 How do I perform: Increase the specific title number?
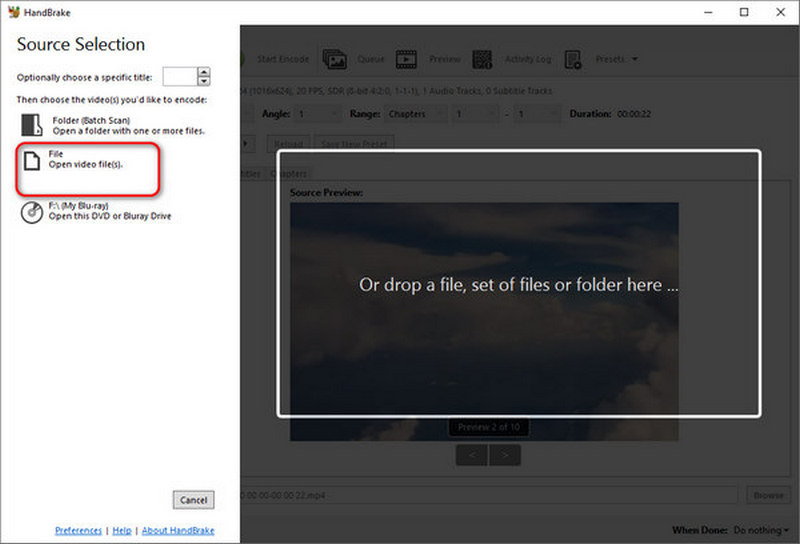pyautogui.click(x=204, y=72)
